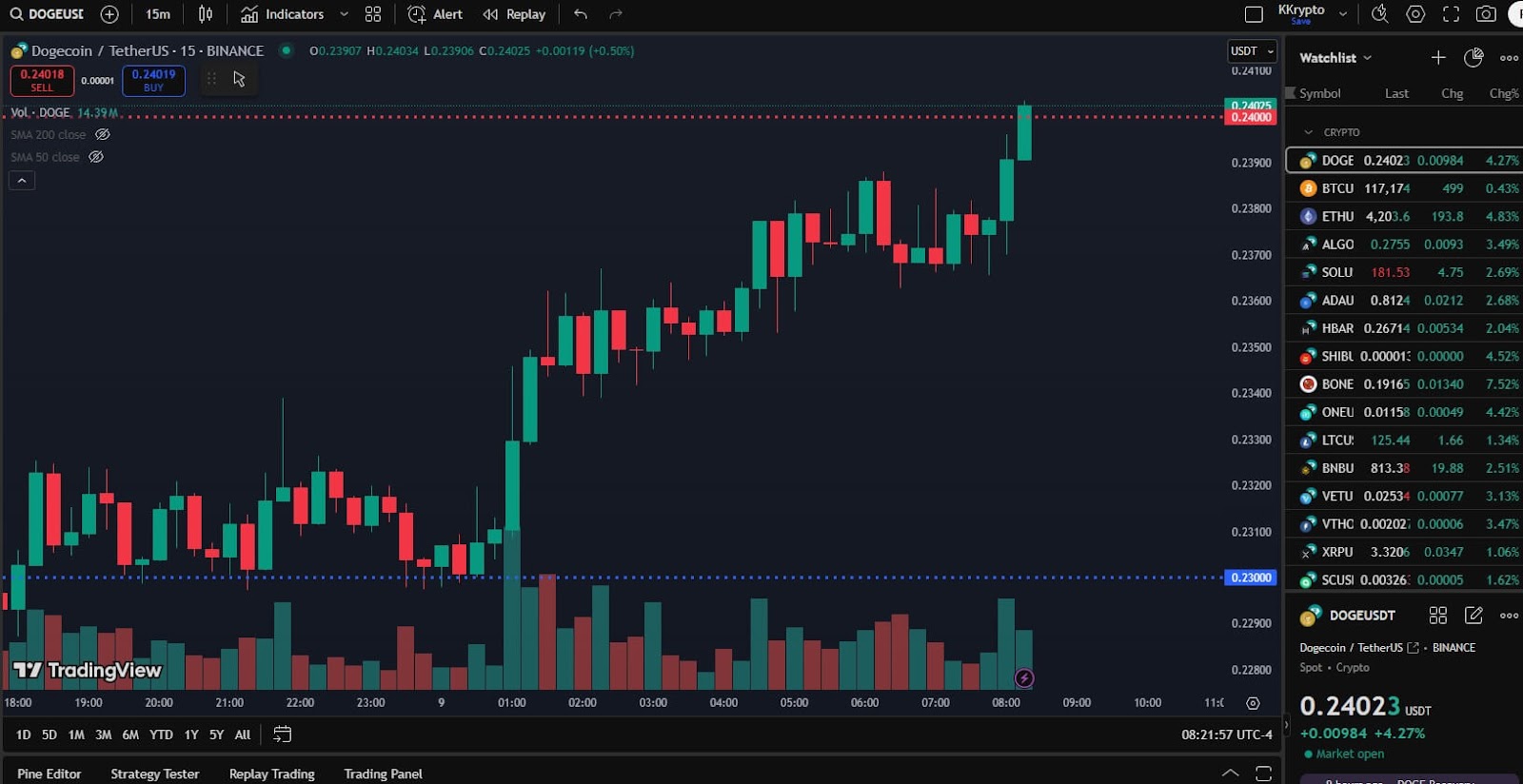
Task: Set chart range to 6M
Action: 130,735
